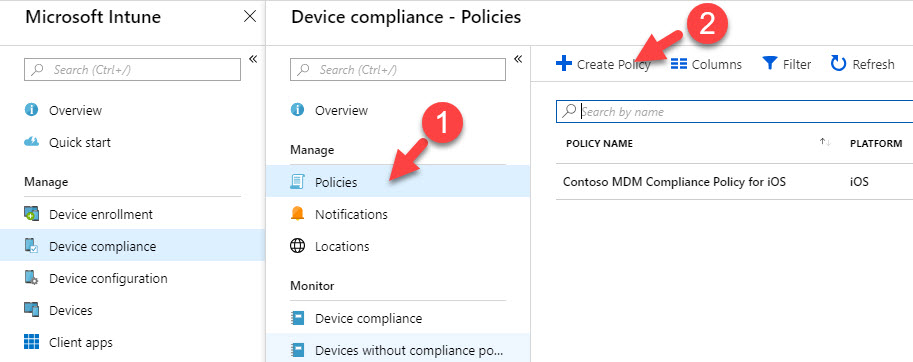The height and width of the screenshot is (362, 913).
Task: Click the PLATFORM column header
Action: tap(876, 143)
